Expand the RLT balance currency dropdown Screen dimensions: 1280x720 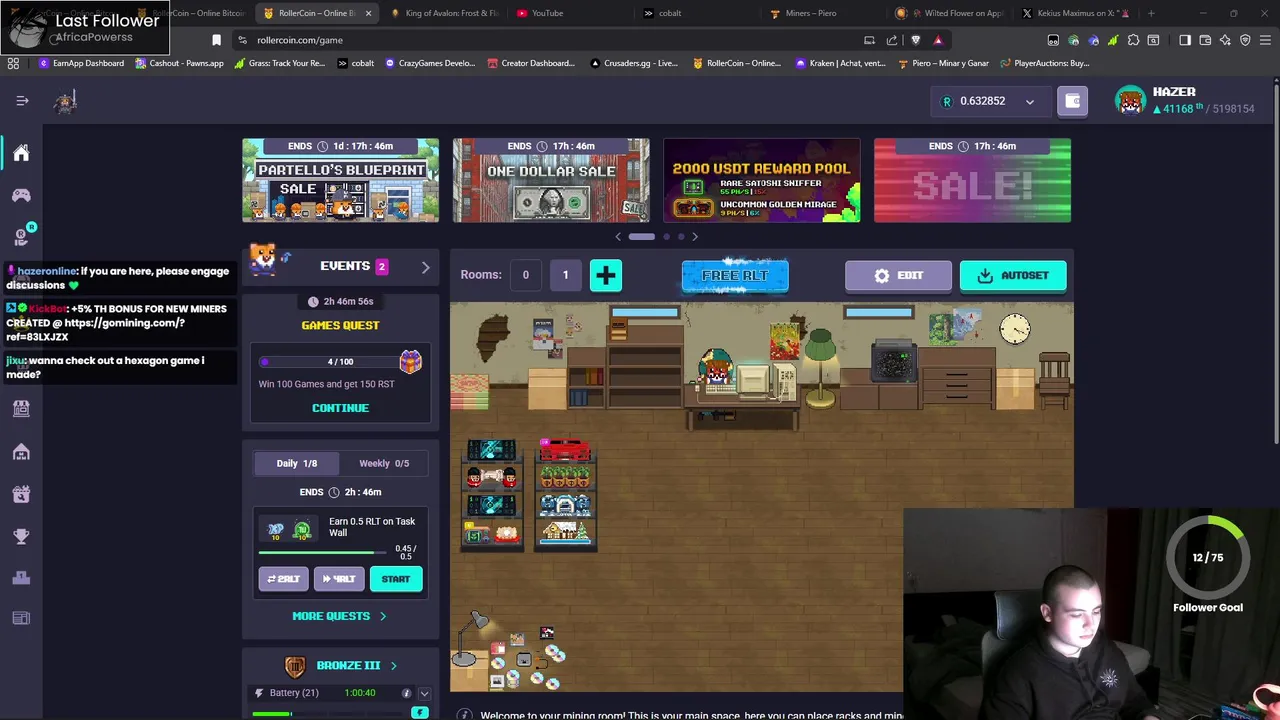[x=1029, y=101]
